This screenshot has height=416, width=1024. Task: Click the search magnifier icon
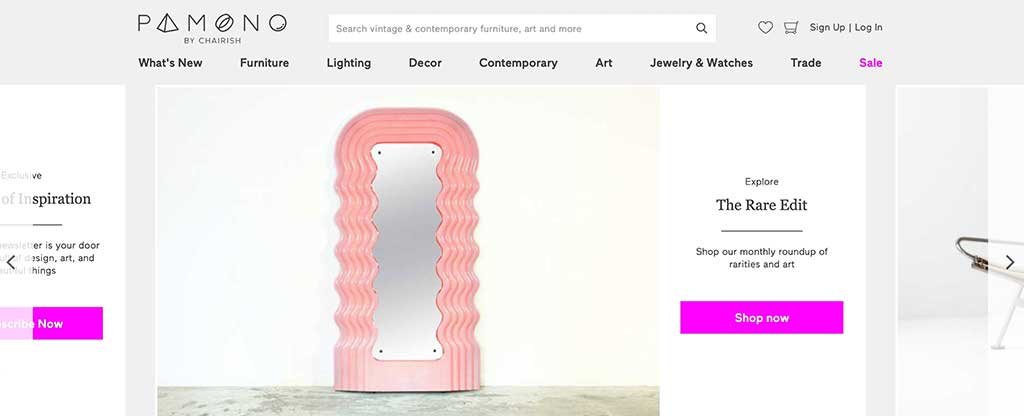(x=701, y=29)
